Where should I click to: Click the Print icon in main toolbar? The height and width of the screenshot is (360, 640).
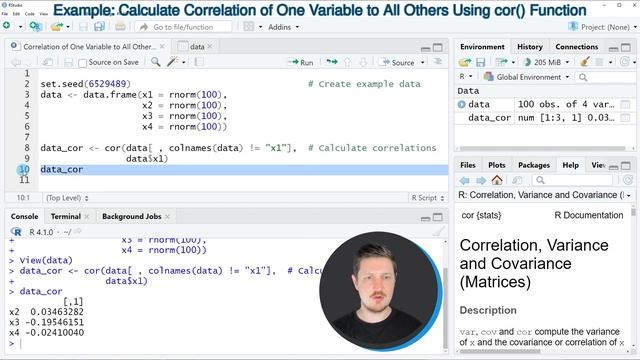coord(120,27)
